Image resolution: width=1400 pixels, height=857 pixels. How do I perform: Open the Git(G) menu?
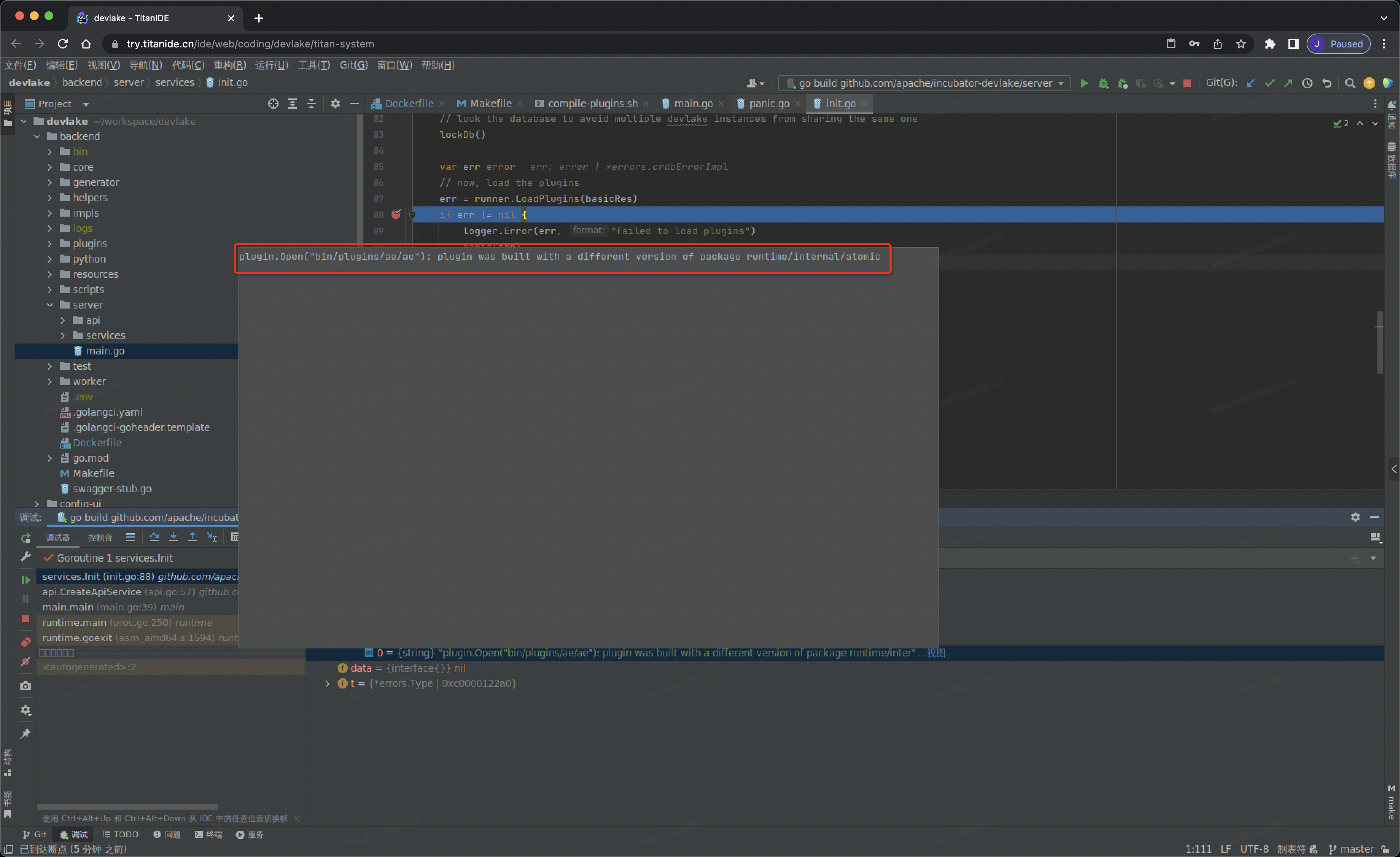click(x=353, y=65)
